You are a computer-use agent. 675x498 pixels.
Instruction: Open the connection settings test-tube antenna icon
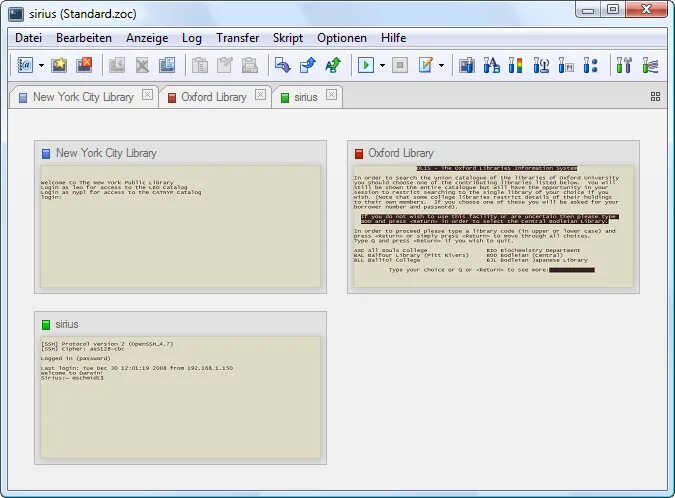click(x=541, y=65)
